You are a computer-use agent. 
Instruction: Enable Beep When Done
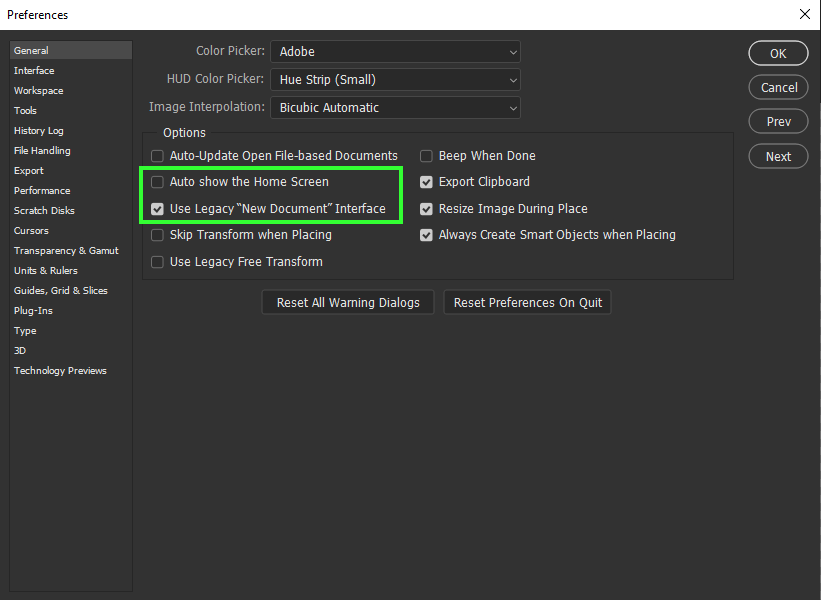[x=426, y=156]
